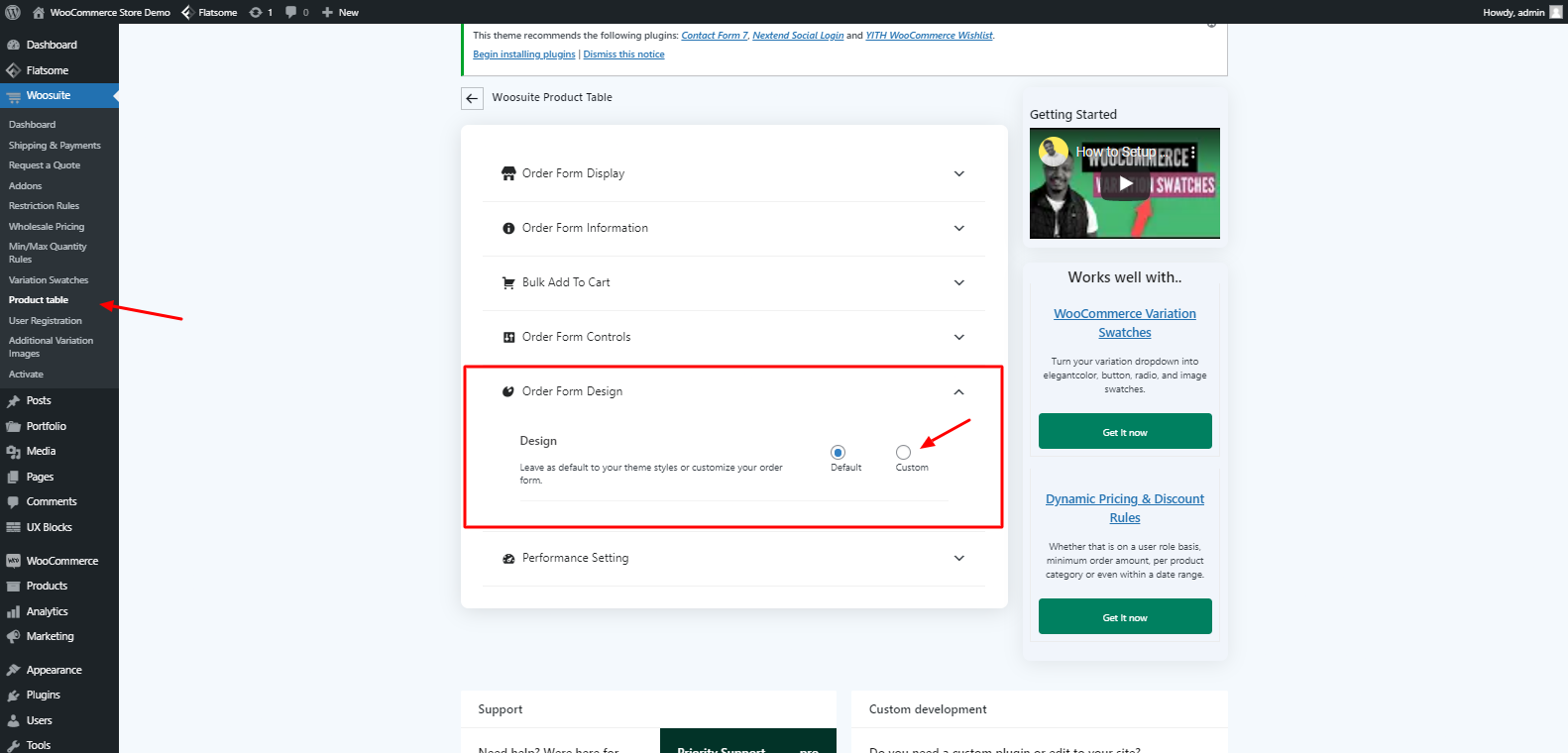This screenshot has width=1568, height=753.
Task: Open Wholesale Pricing submenu item
Action: (47, 227)
